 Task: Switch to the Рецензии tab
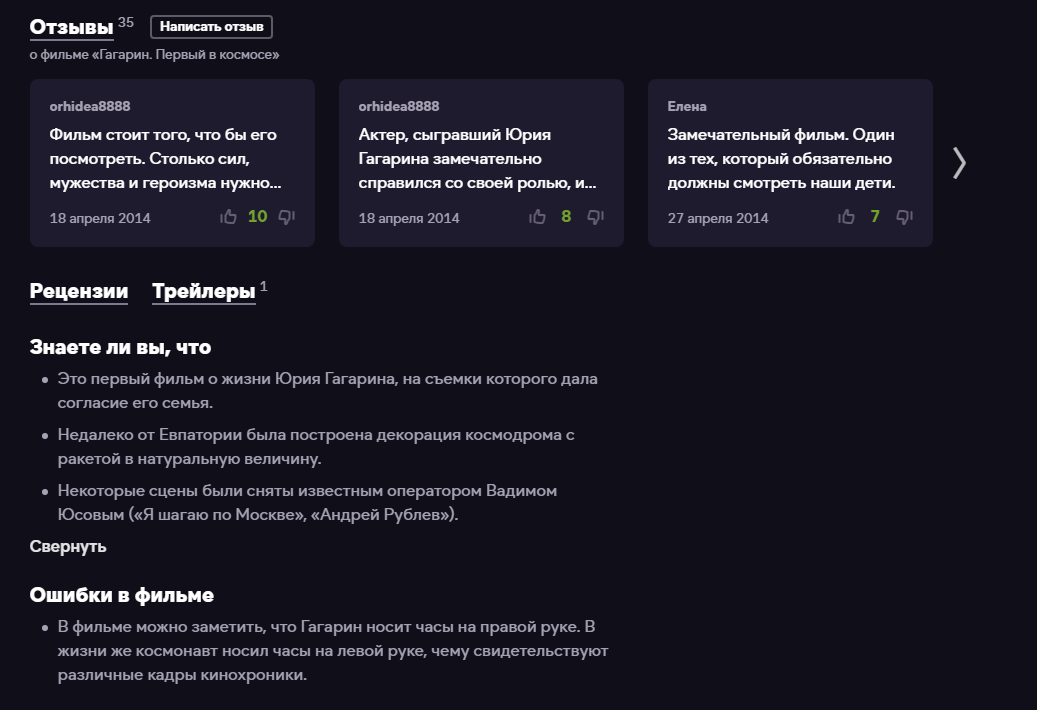coord(78,291)
